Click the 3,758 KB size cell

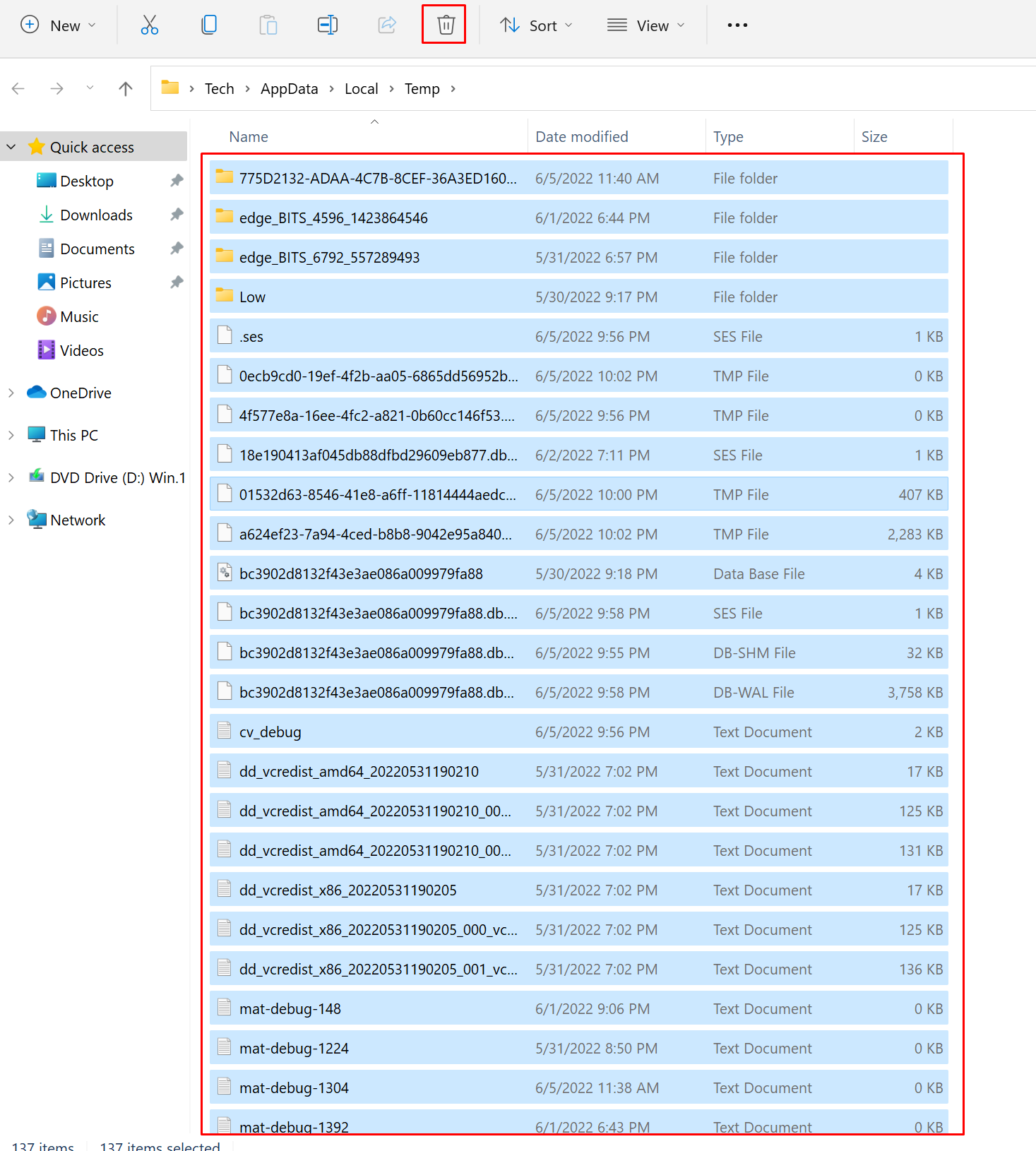[915, 693]
